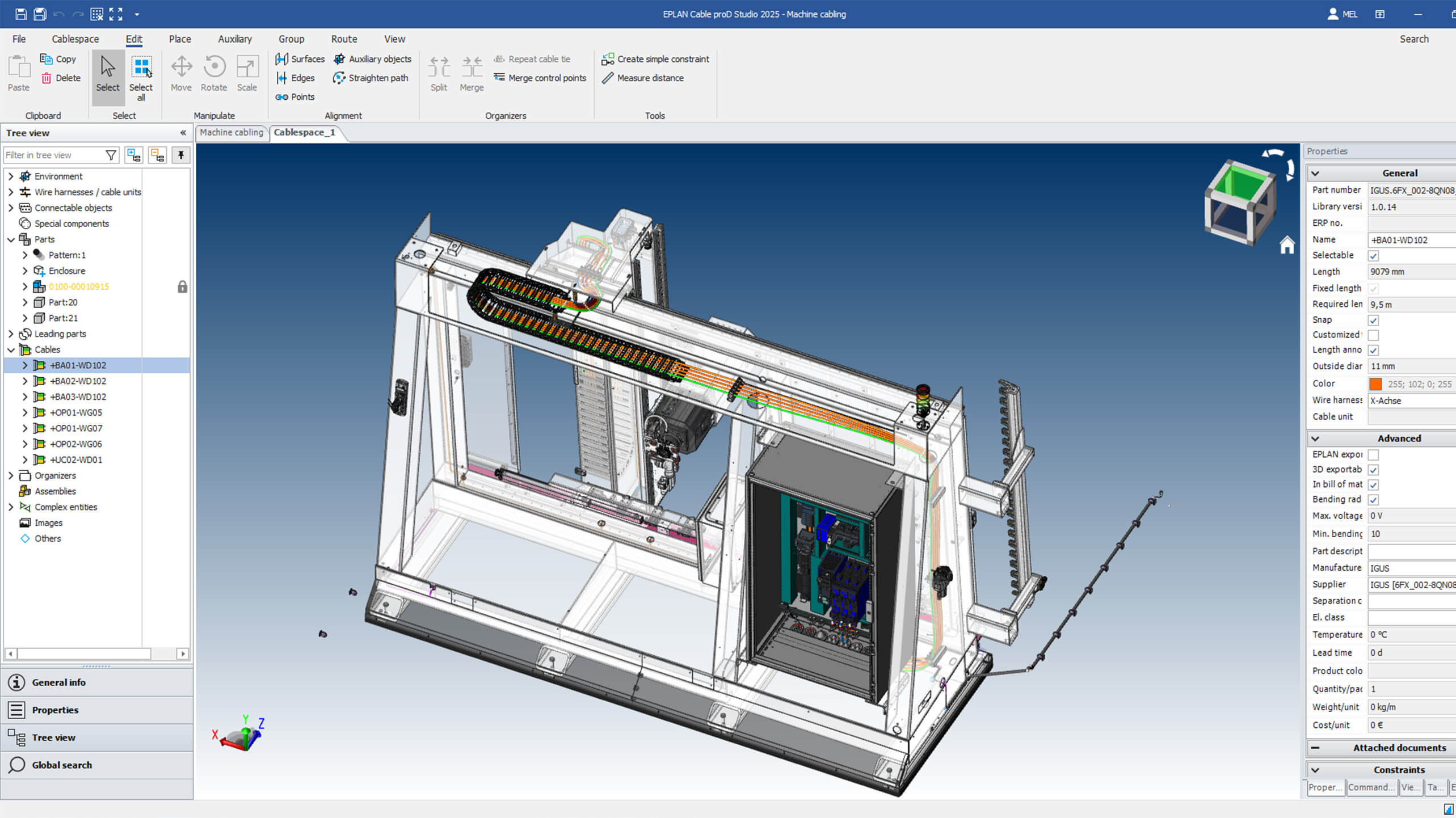Image resolution: width=1456 pixels, height=818 pixels.
Task: Click the filter funnel in Tree view
Action: pyautogui.click(x=111, y=155)
